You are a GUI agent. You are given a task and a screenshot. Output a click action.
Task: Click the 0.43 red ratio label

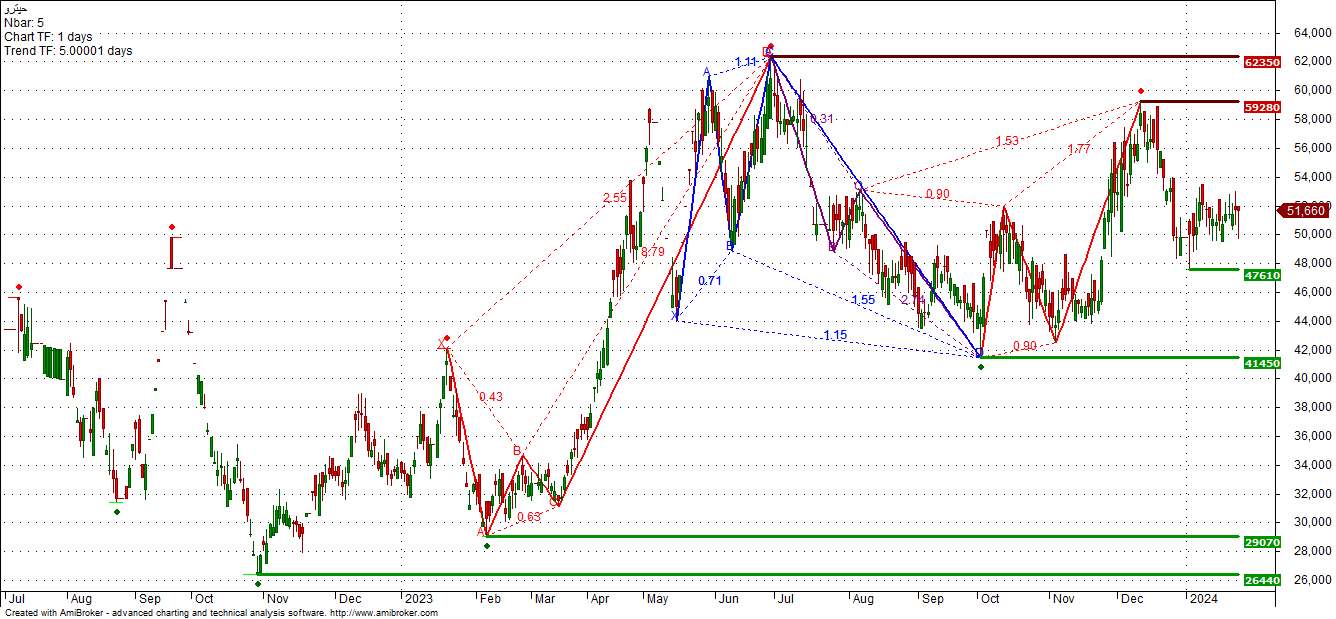pos(490,397)
